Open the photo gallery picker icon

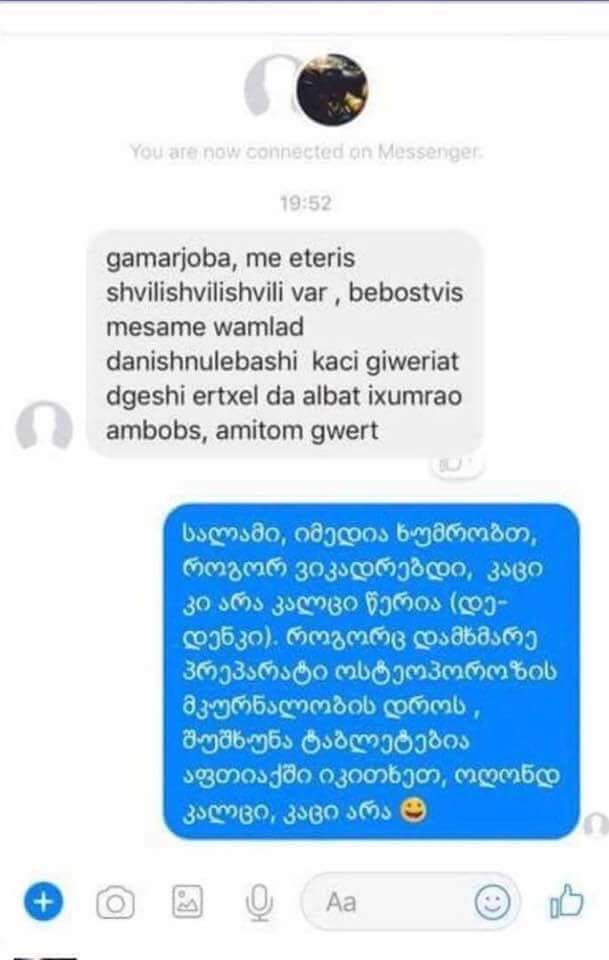tap(187, 902)
